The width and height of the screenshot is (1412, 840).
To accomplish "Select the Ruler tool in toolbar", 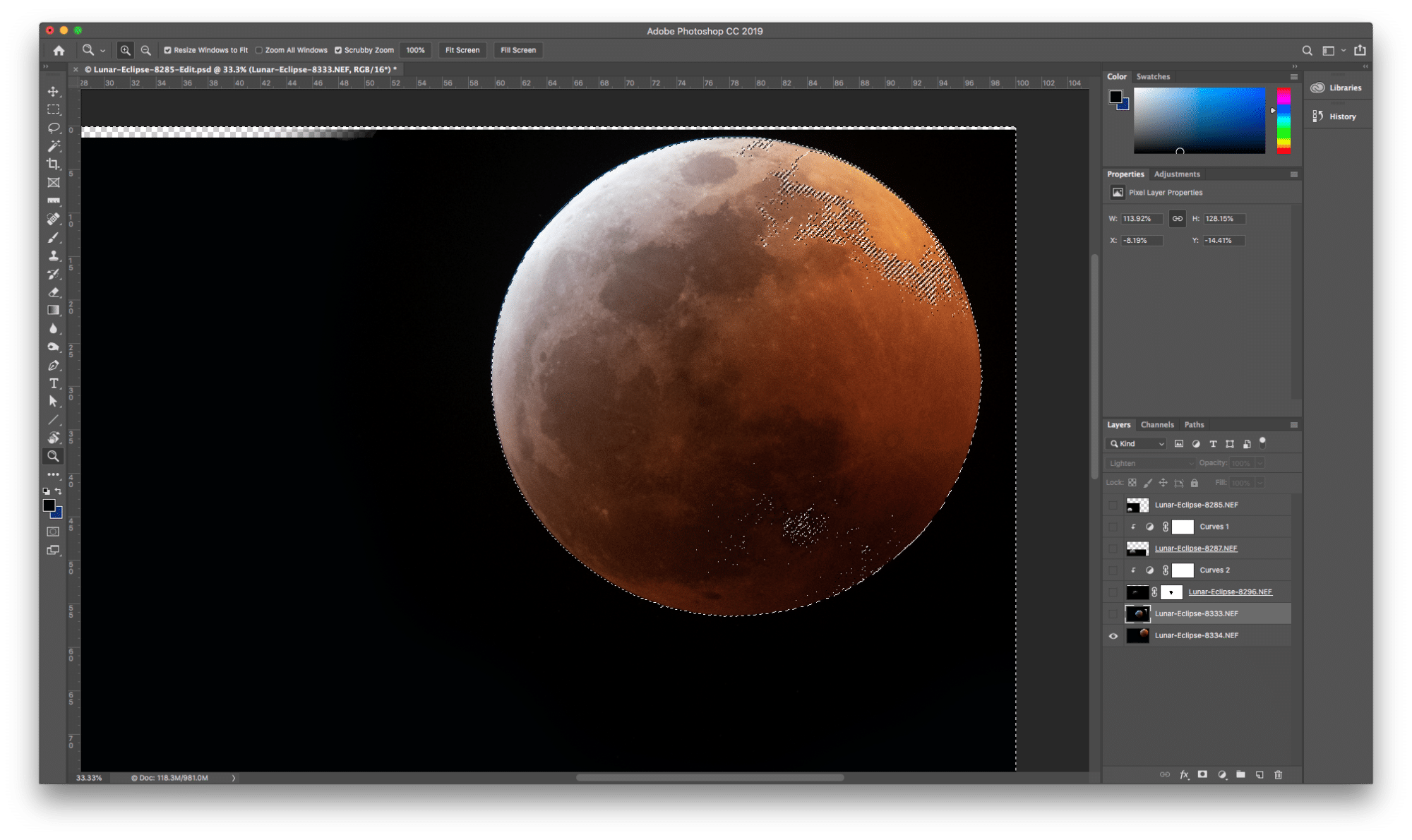I will point(54,201).
